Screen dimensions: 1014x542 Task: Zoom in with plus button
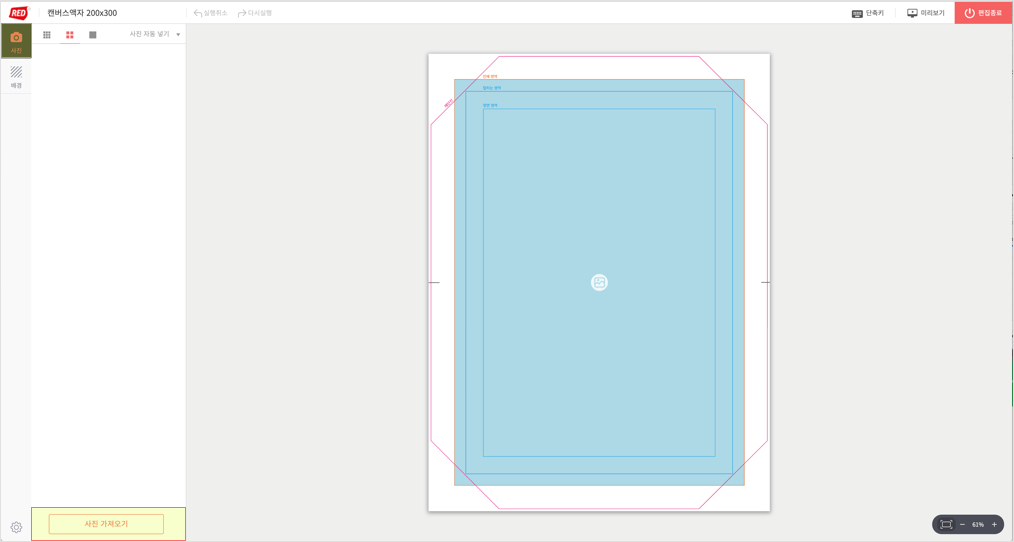[x=994, y=525]
